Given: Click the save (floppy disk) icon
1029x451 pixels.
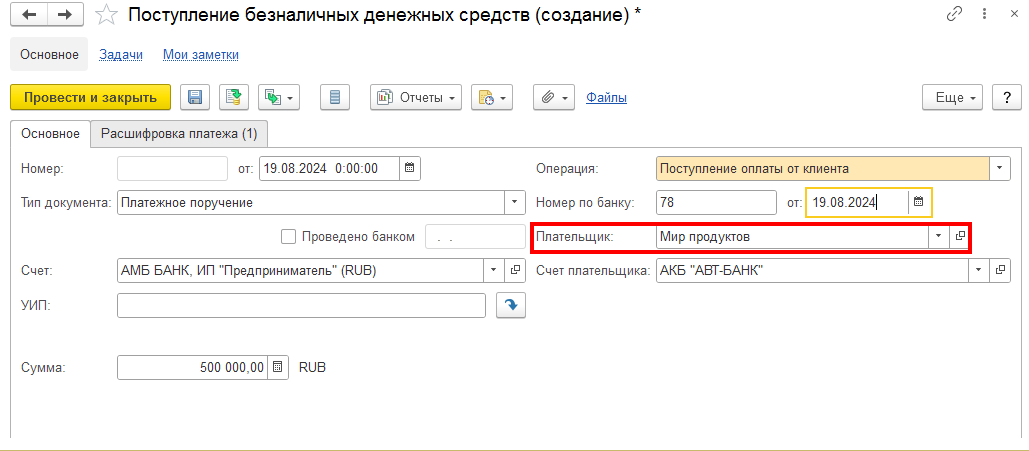Looking at the screenshot, I should pos(195,97).
